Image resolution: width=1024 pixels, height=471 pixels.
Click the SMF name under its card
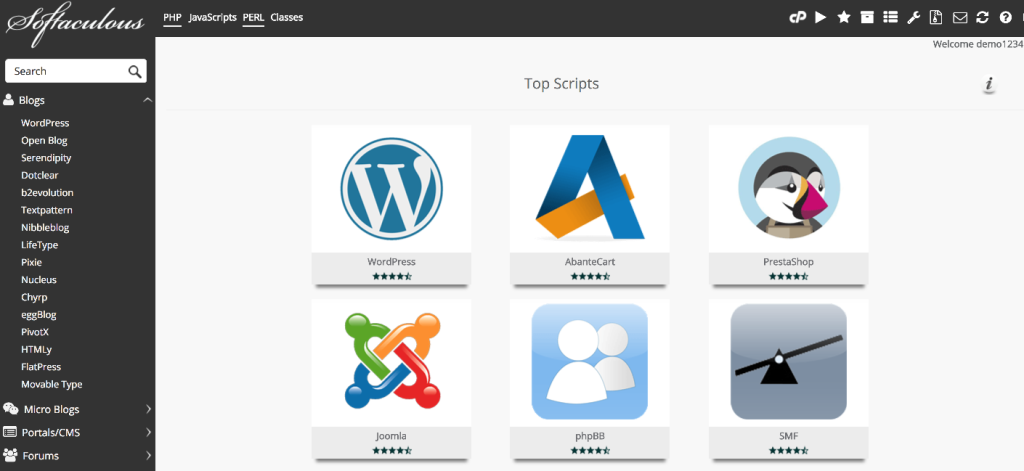[789, 436]
